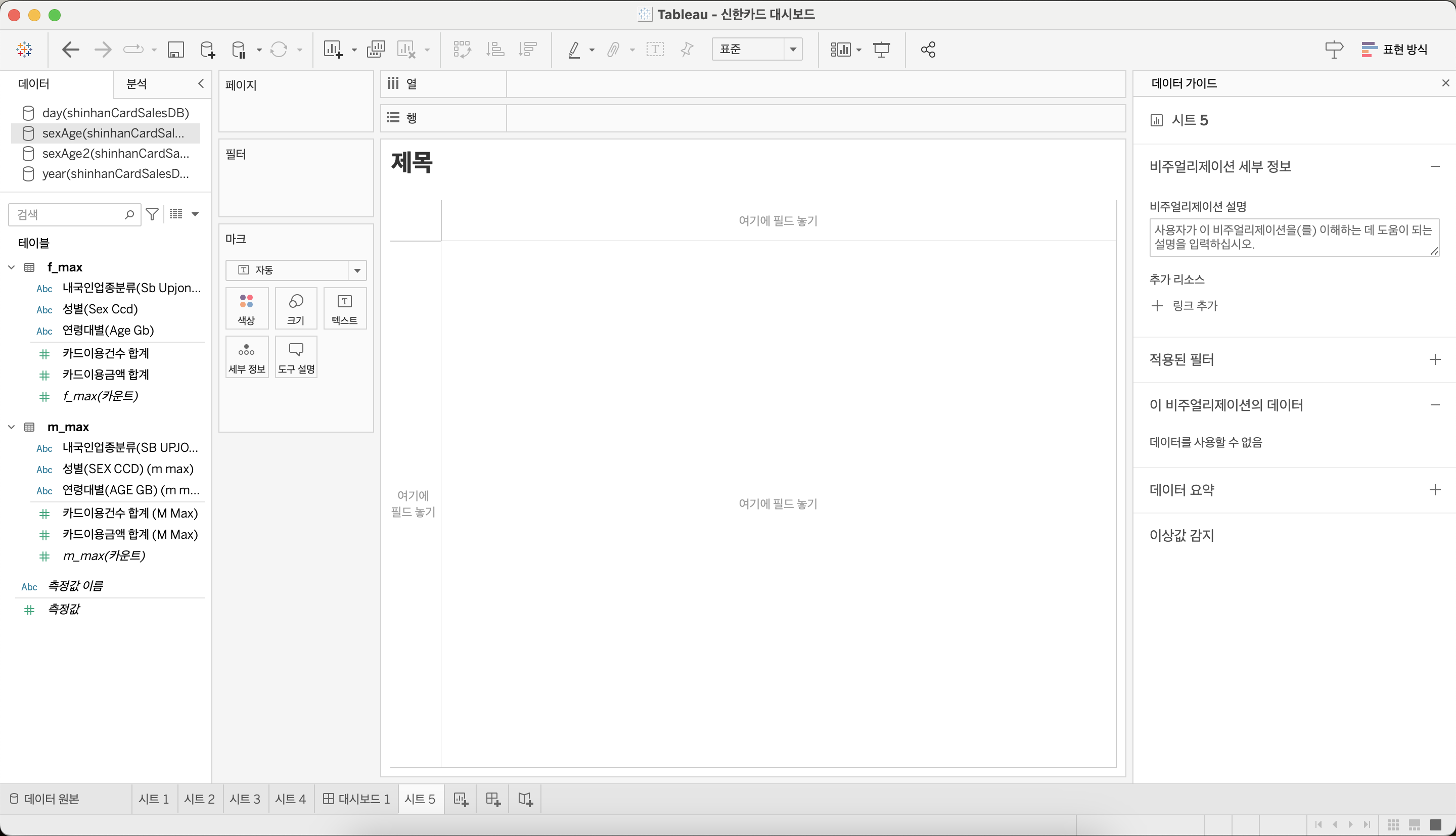Expand the 적용된 필터 section
1456x836 pixels.
pos(1434,359)
